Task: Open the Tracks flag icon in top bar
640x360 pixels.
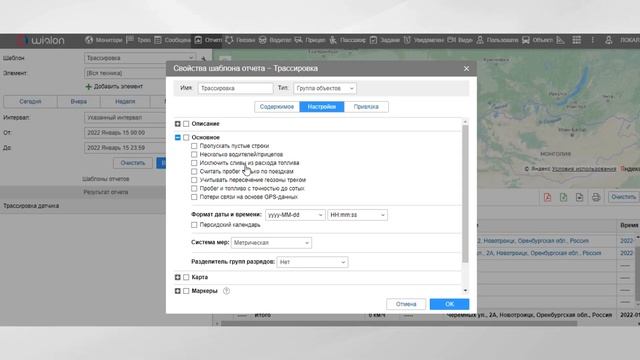Action: (130, 40)
